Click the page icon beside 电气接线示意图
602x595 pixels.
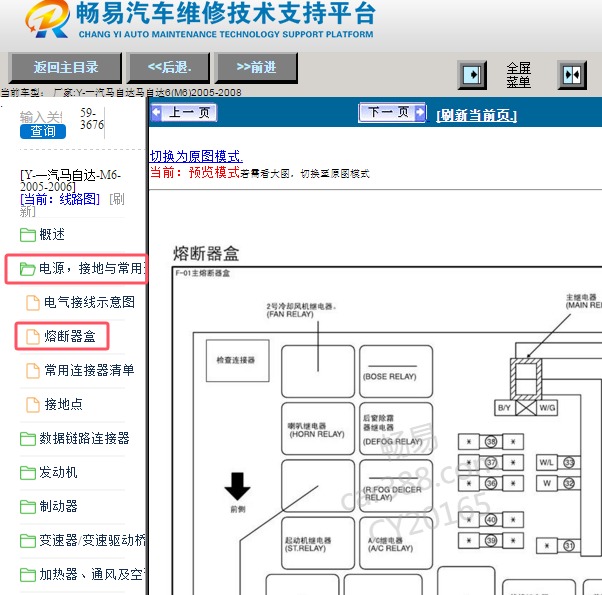pyautogui.click(x=33, y=302)
